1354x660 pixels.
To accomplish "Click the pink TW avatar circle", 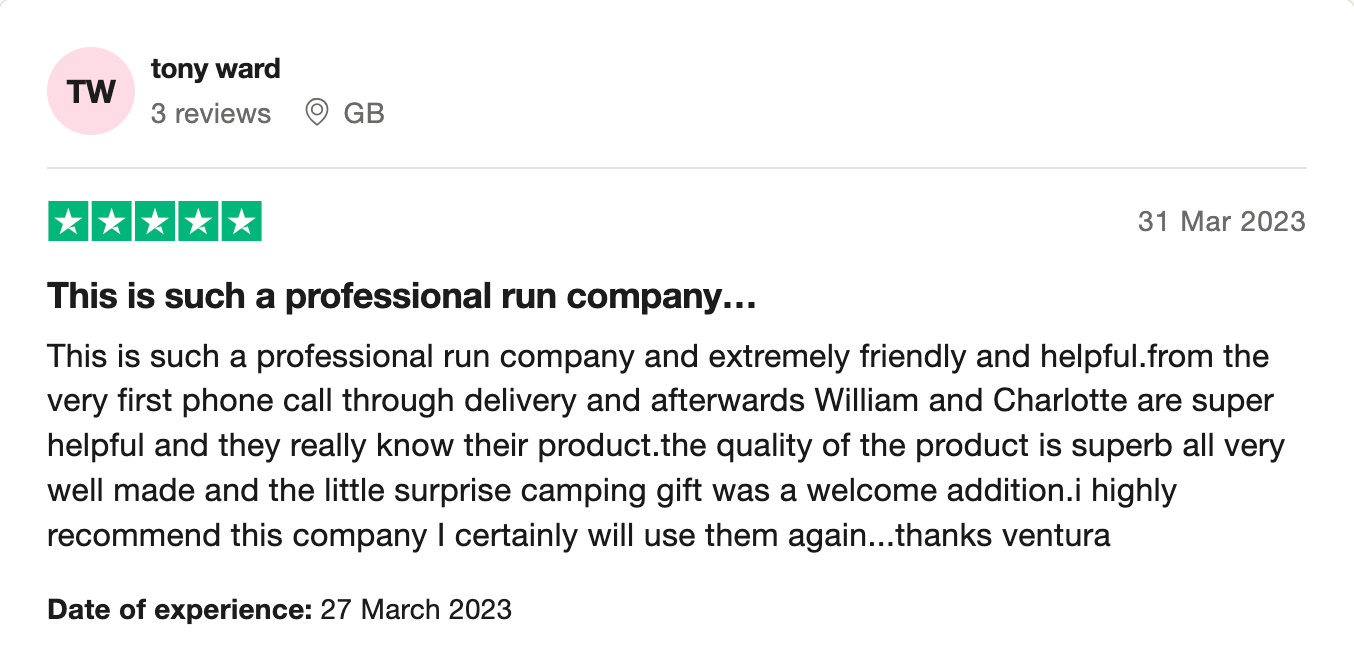I will 91,91.
